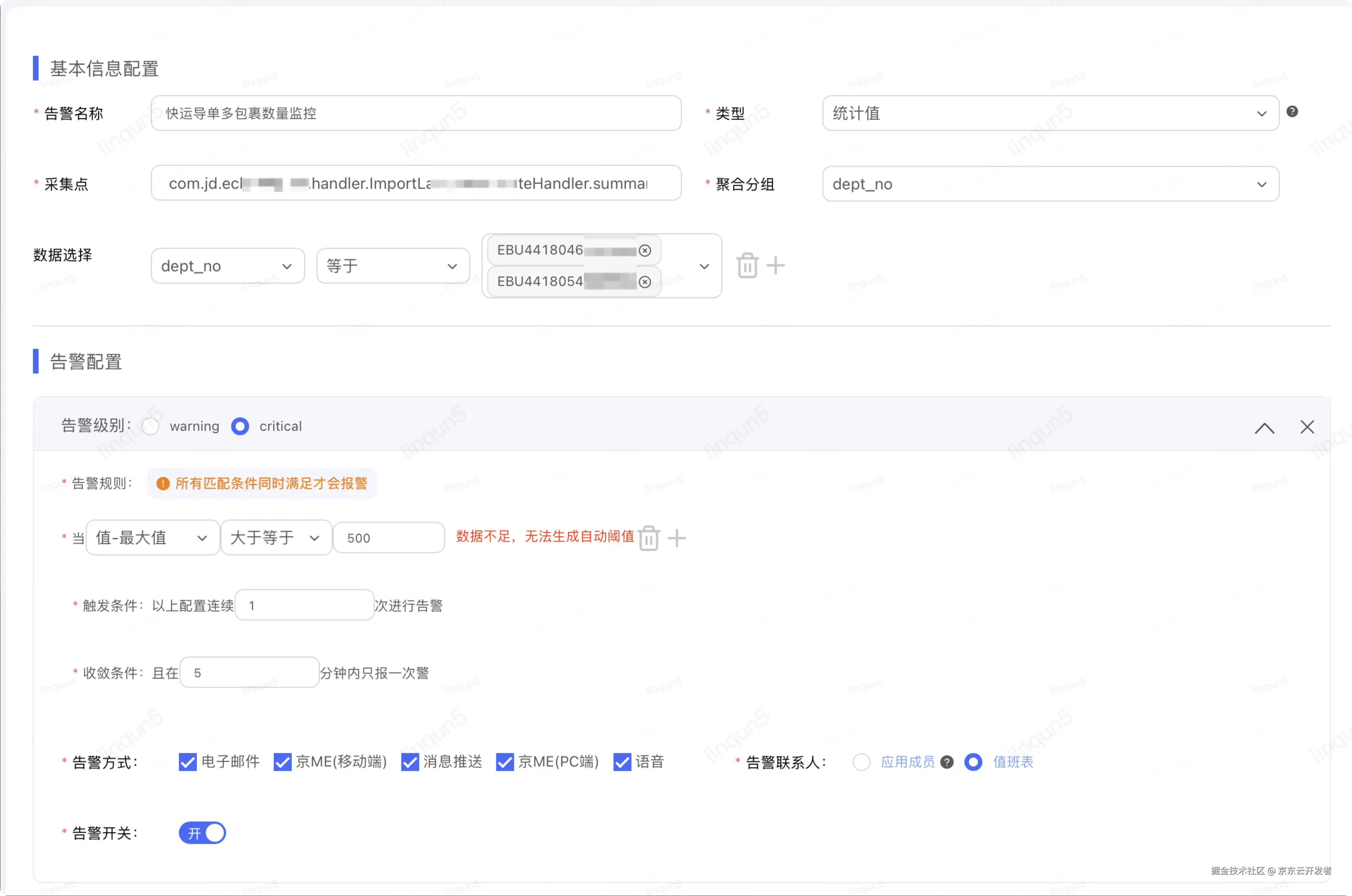The image size is (1352, 896).
Task: Add another alarm rule condition
Action: point(677,538)
